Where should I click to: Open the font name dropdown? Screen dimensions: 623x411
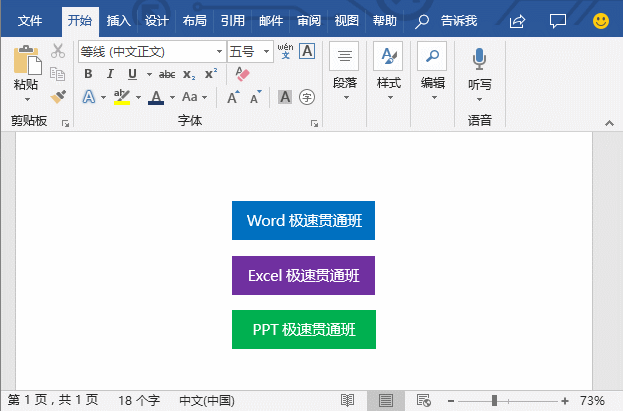pyautogui.click(x=220, y=51)
